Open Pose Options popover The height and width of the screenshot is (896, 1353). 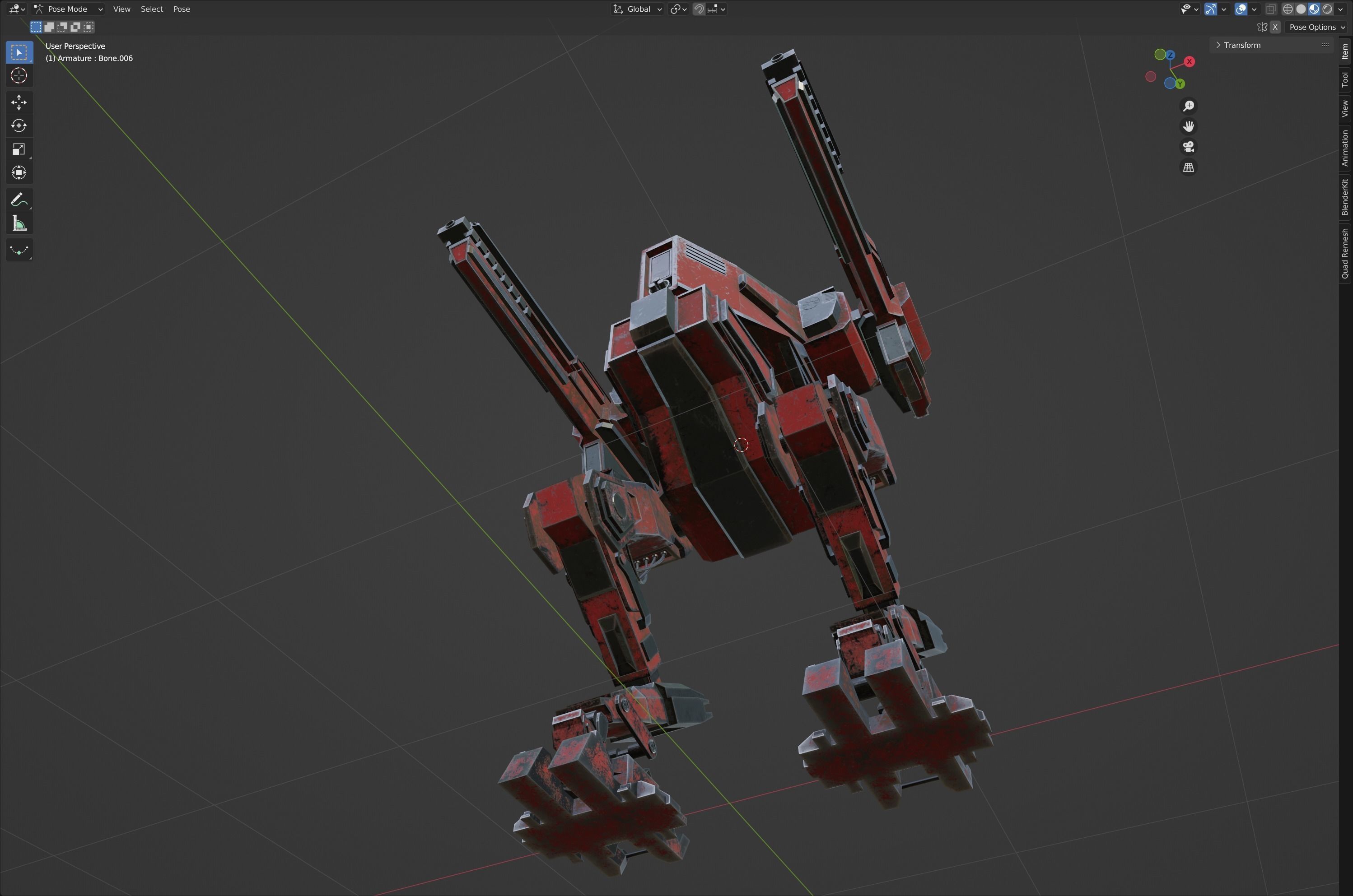click(1317, 27)
